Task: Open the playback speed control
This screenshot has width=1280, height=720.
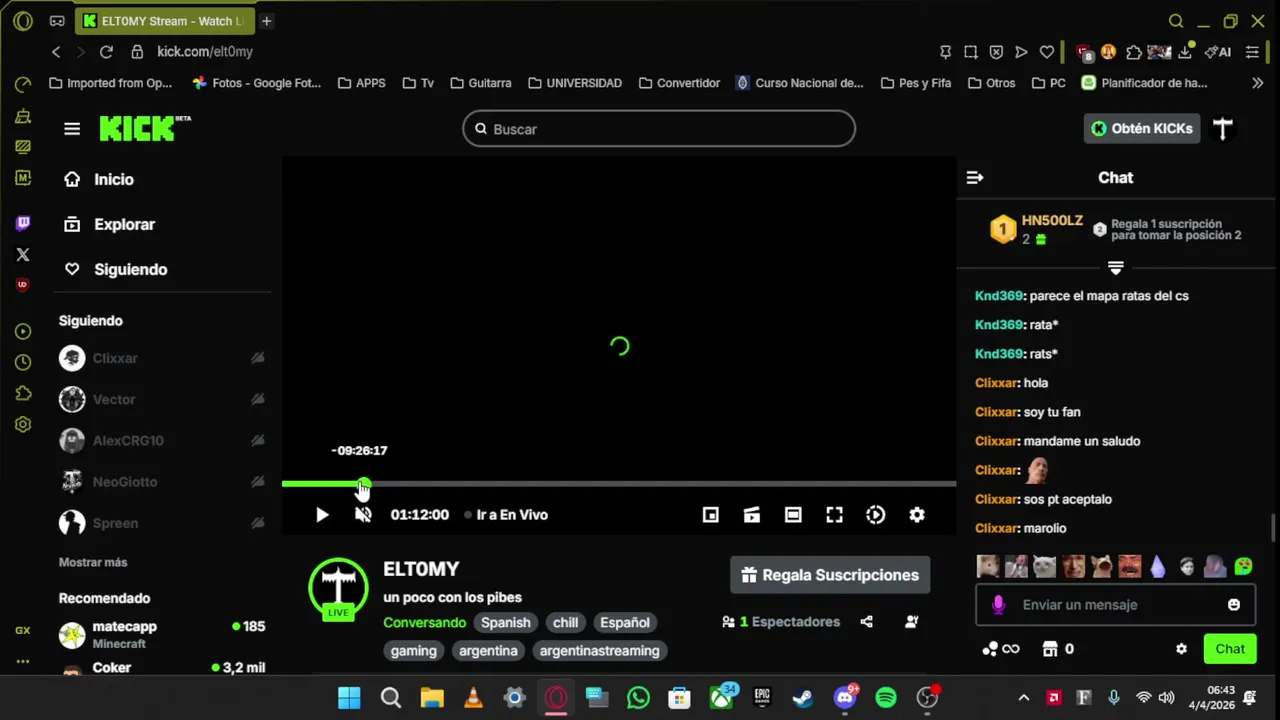Action: [876, 515]
